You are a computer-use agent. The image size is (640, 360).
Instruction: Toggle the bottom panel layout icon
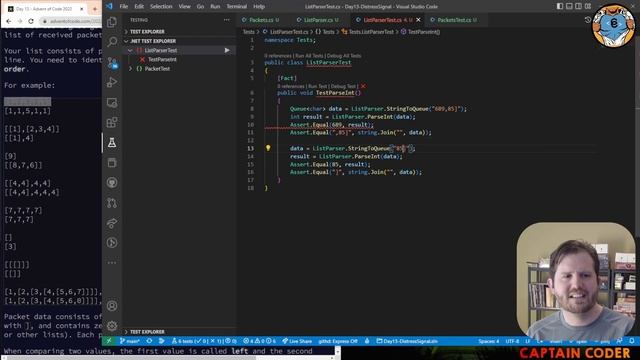click(569, 6)
